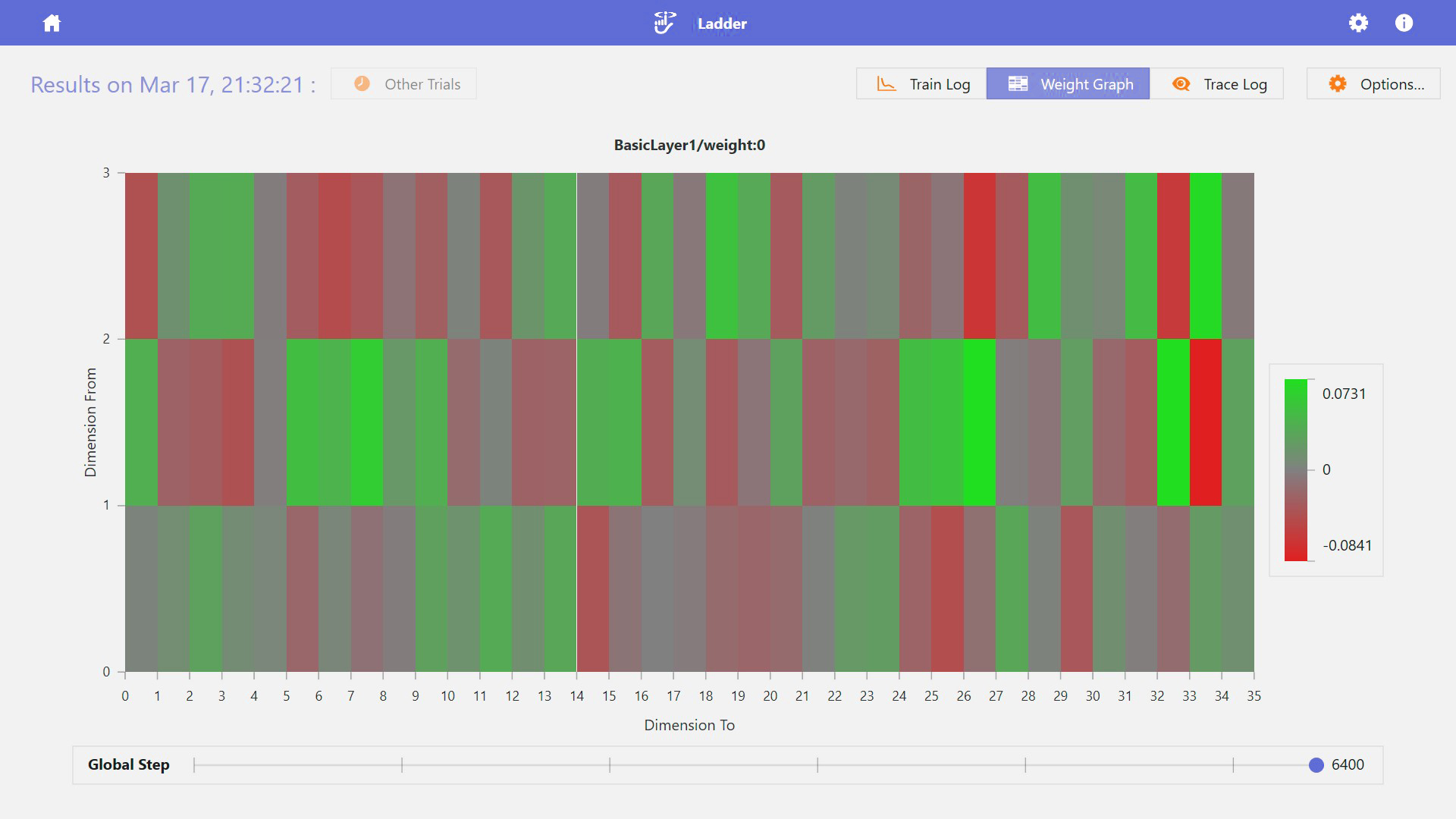Screen dimensions: 1456x819
Task: Open the Options... menu button
Action: click(1392, 84)
